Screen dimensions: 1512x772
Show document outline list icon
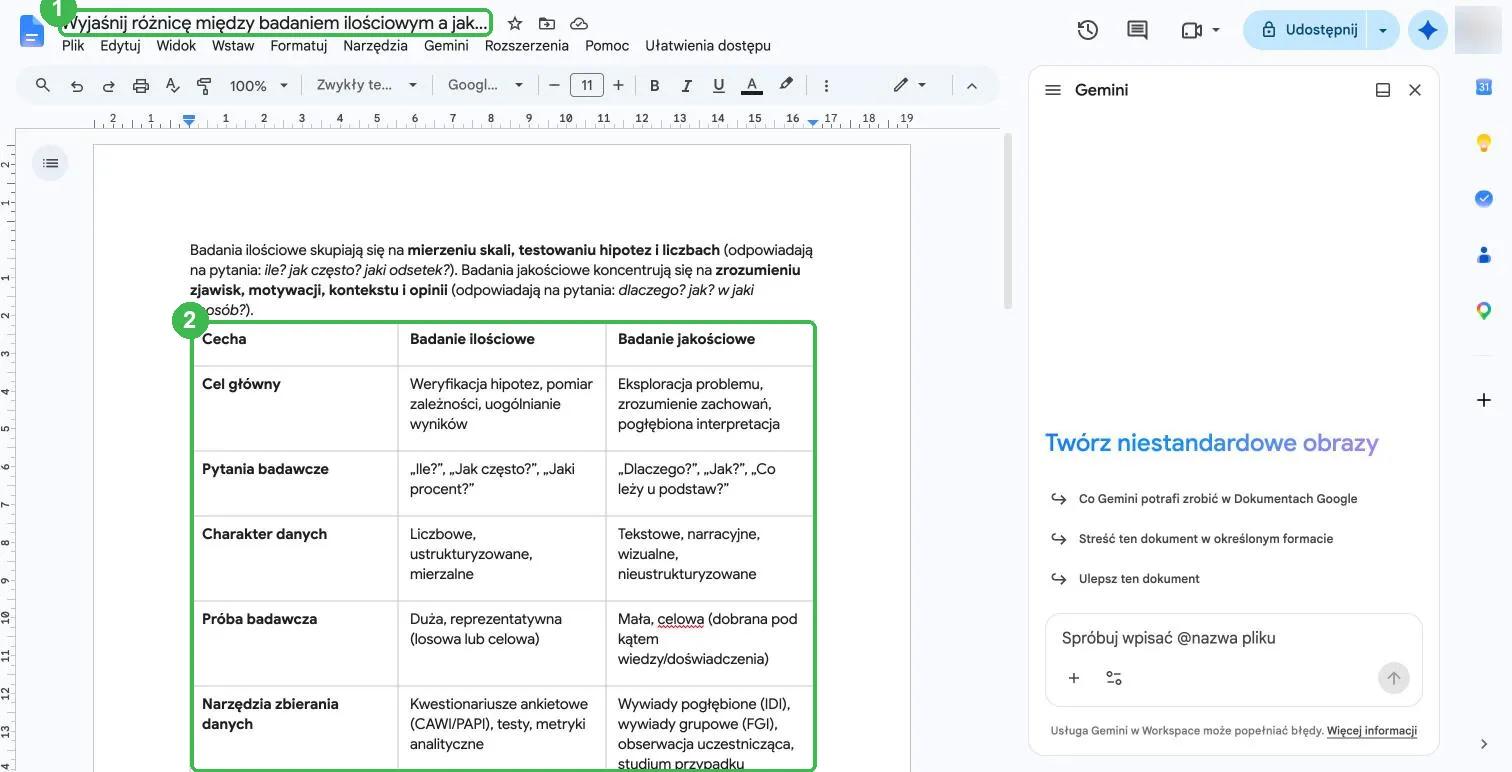51,163
